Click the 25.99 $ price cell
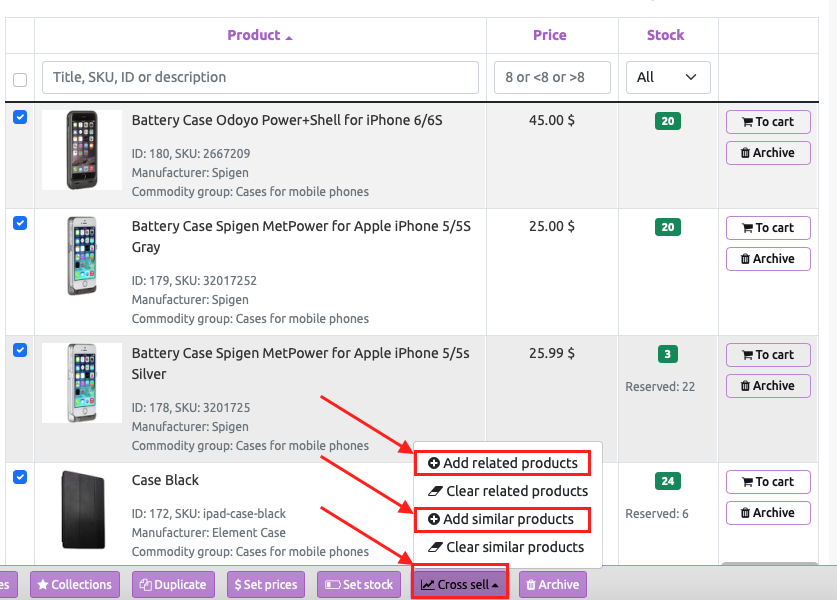 [552, 353]
